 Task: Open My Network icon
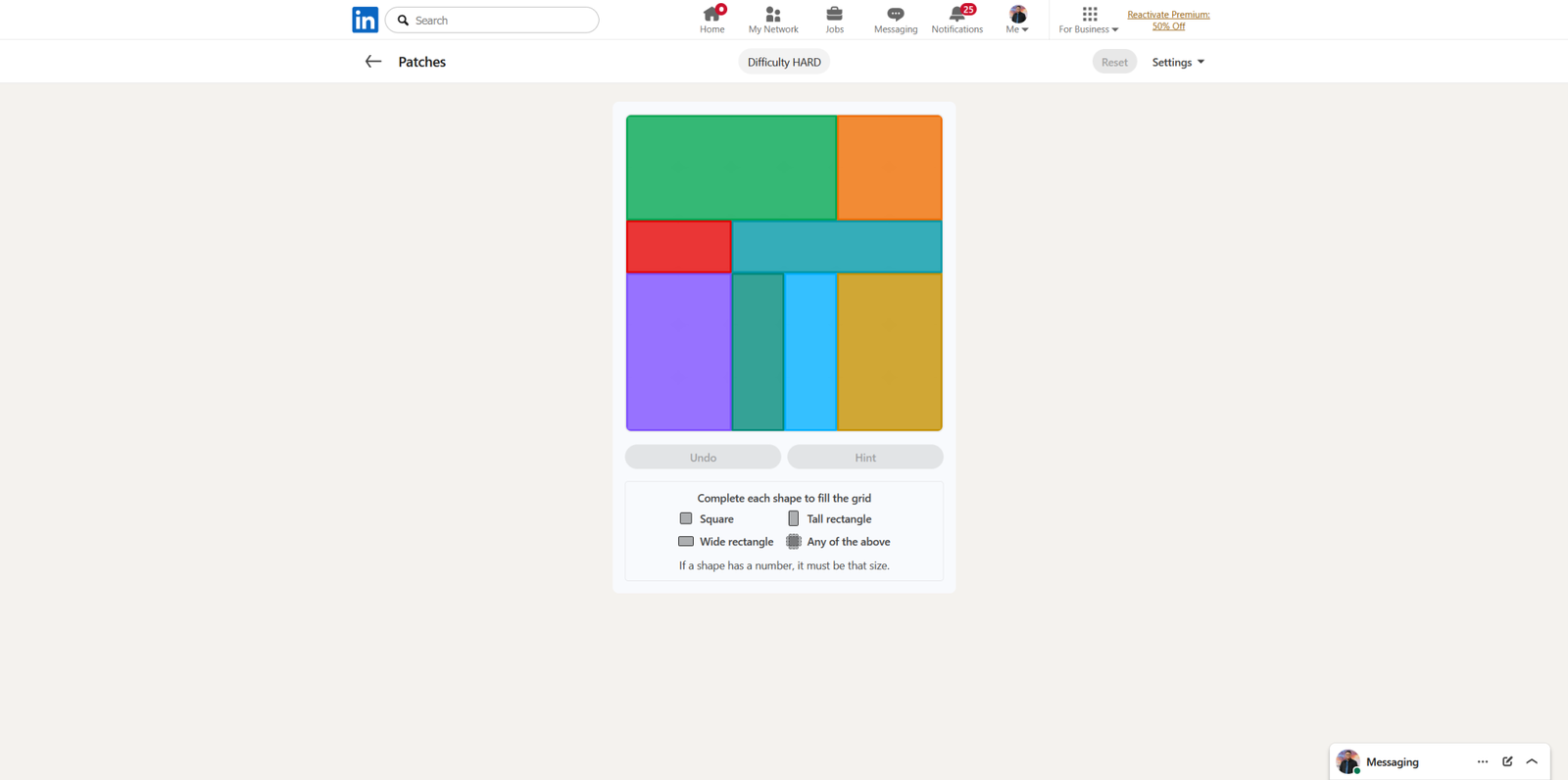click(x=772, y=15)
